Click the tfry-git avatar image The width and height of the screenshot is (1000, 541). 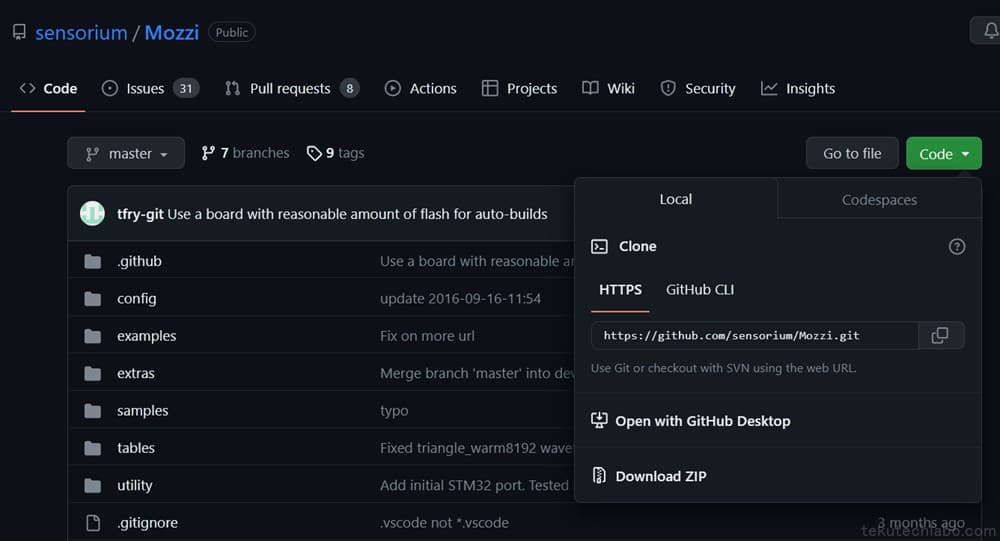point(92,214)
